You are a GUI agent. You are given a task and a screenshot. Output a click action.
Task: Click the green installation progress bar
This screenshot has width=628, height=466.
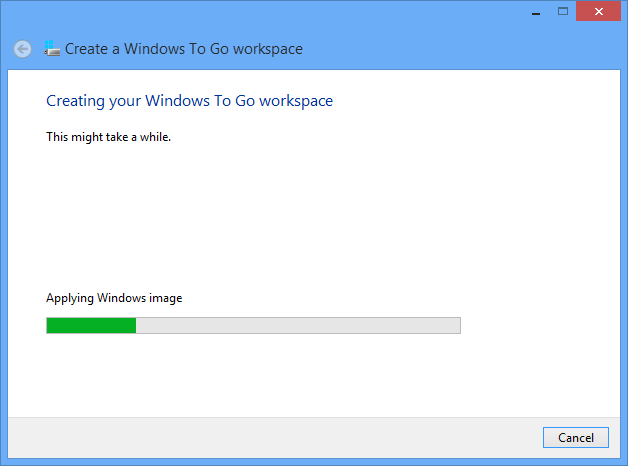point(253,325)
